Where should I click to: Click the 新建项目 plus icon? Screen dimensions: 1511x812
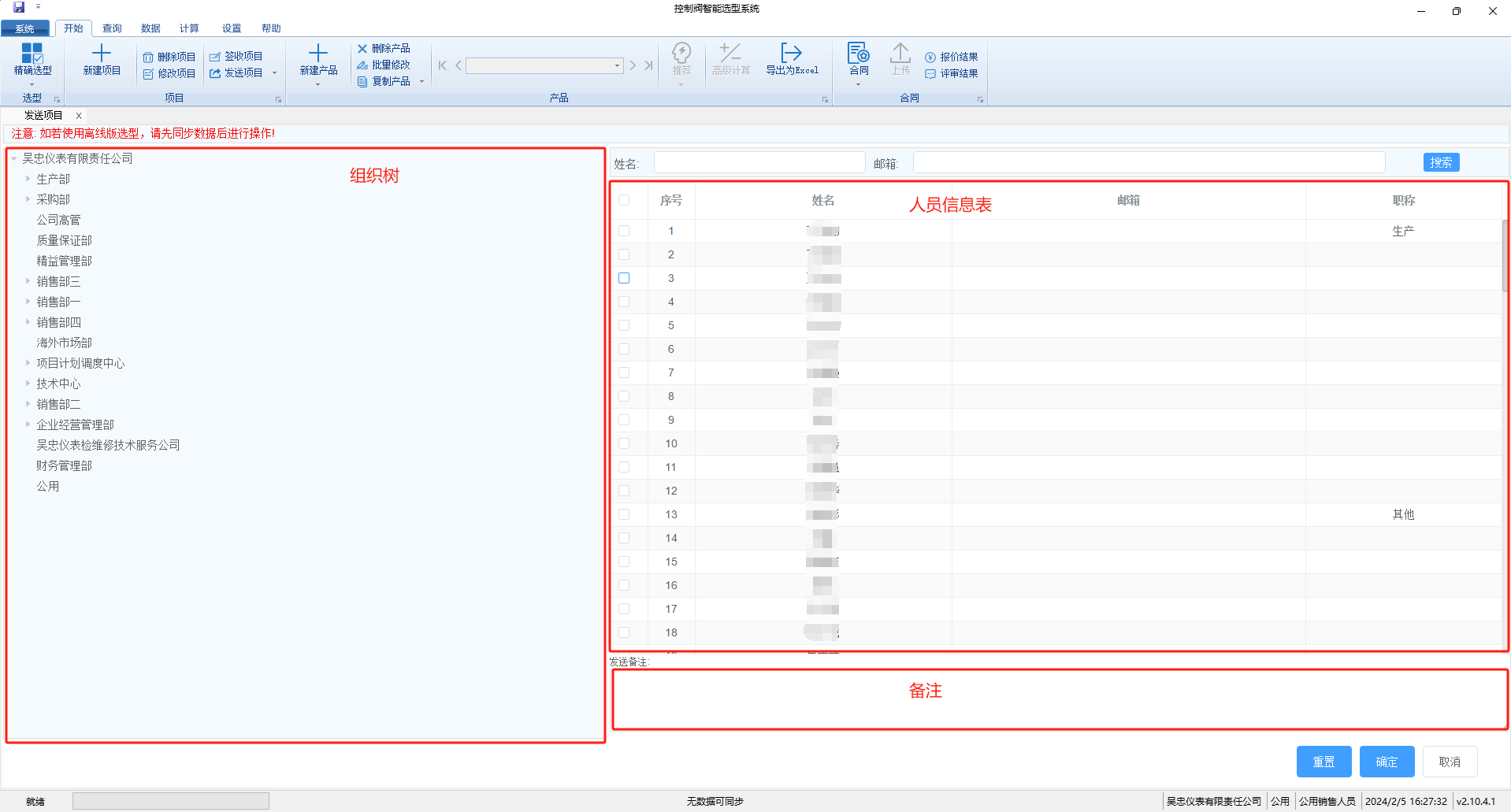coord(102,54)
